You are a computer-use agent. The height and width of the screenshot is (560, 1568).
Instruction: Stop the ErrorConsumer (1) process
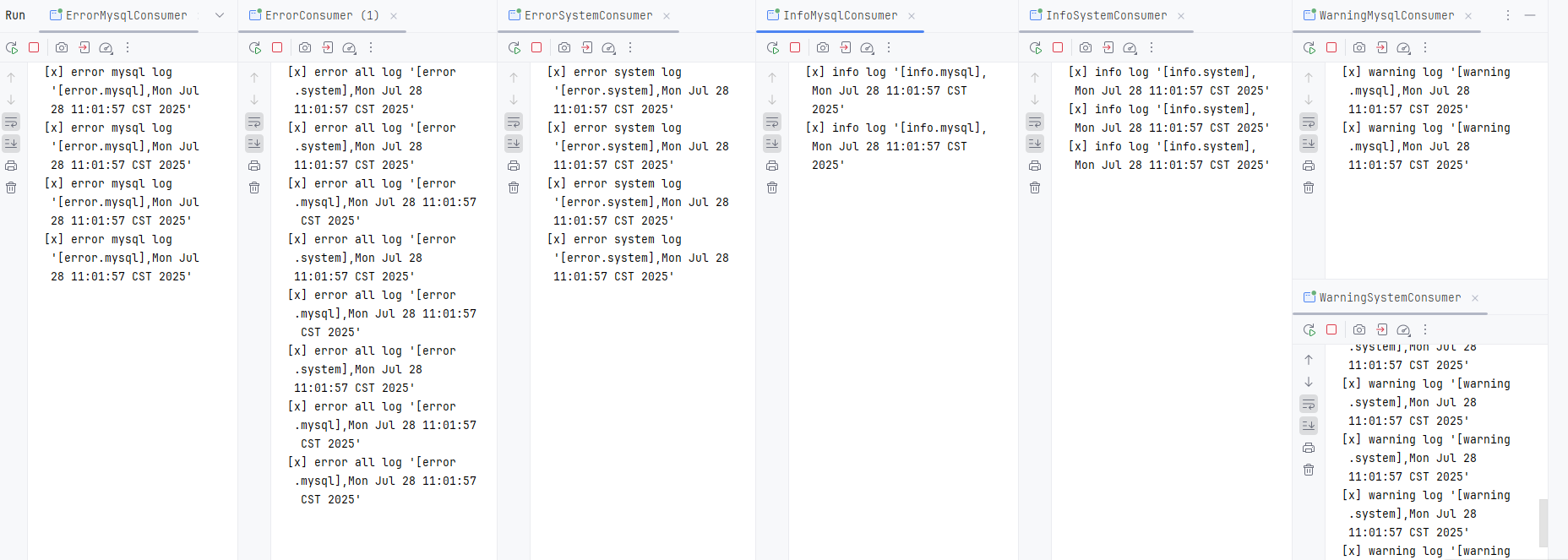(x=277, y=48)
